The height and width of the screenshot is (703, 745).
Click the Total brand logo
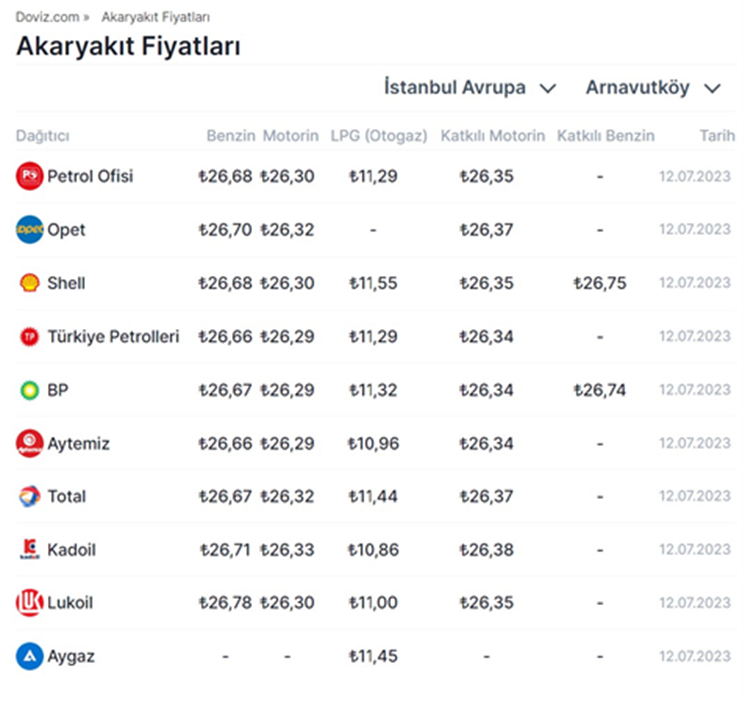(30, 496)
